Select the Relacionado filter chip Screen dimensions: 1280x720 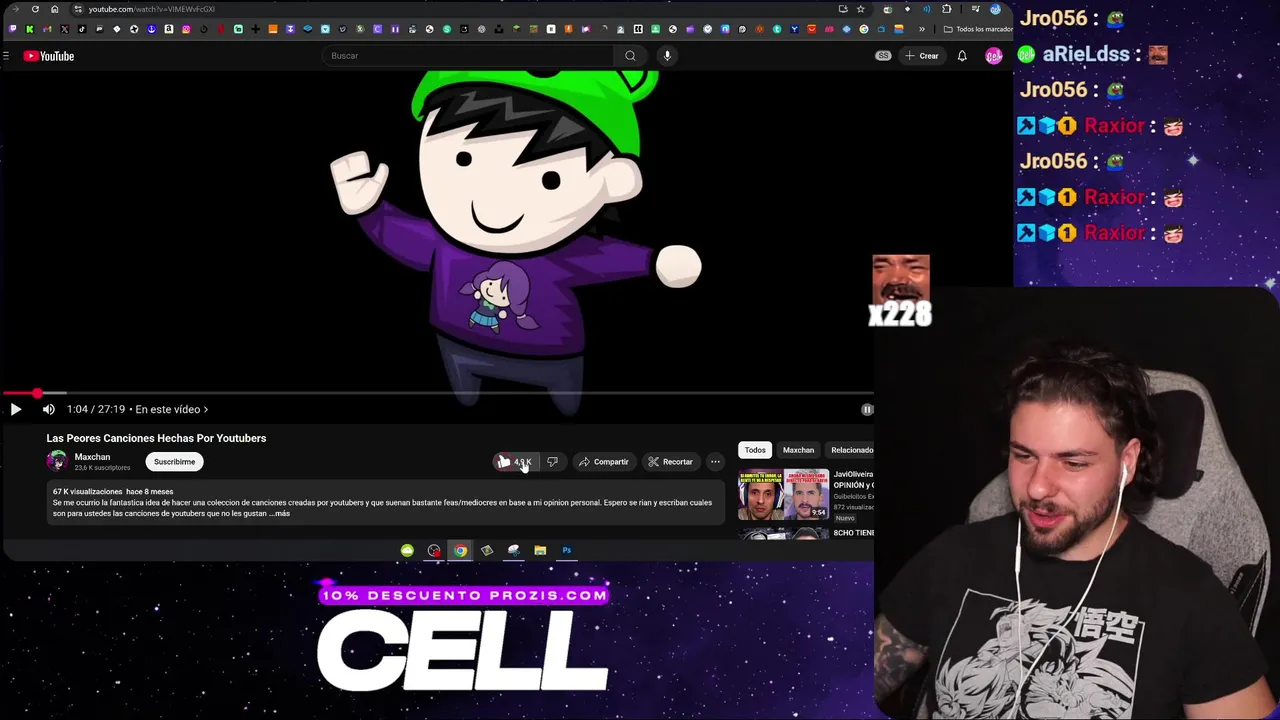coord(850,450)
